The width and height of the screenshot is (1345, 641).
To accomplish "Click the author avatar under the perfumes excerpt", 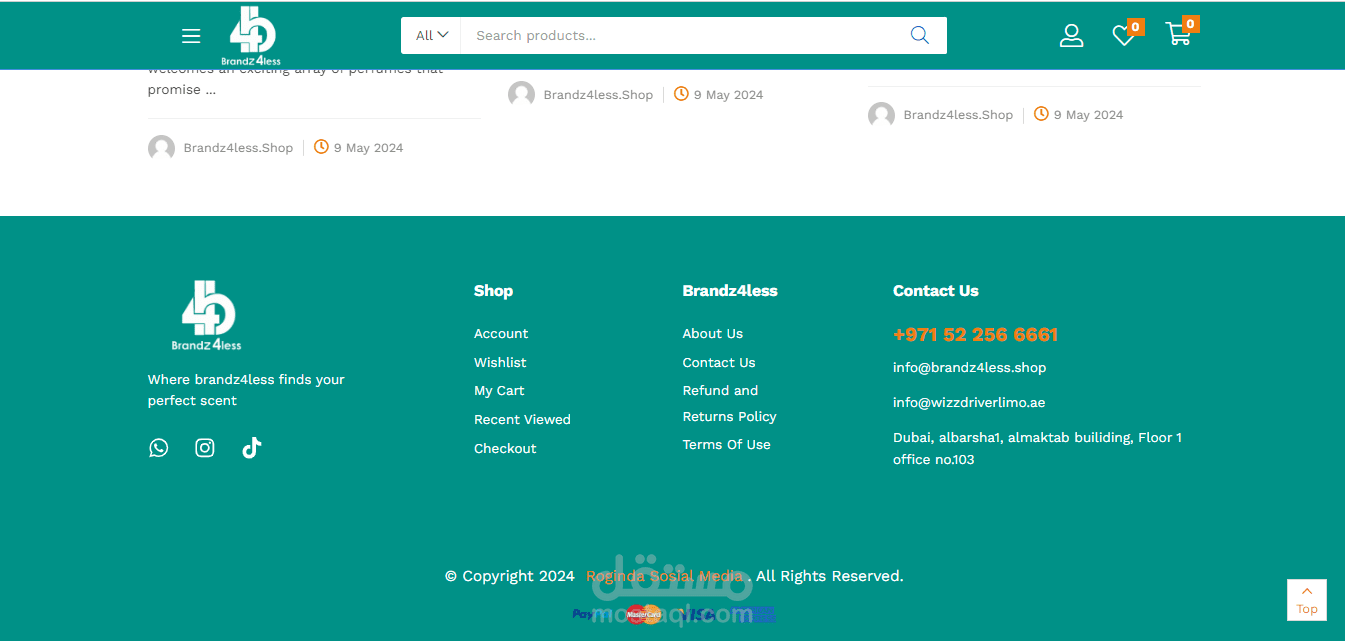I will click(x=161, y=148).
